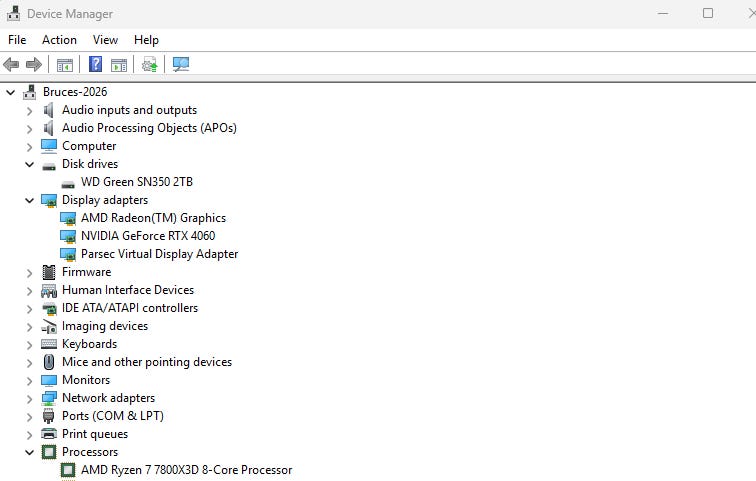Click the NVIDIA GeForce adapter icon
Screen dimensions: 756x481
68,236
